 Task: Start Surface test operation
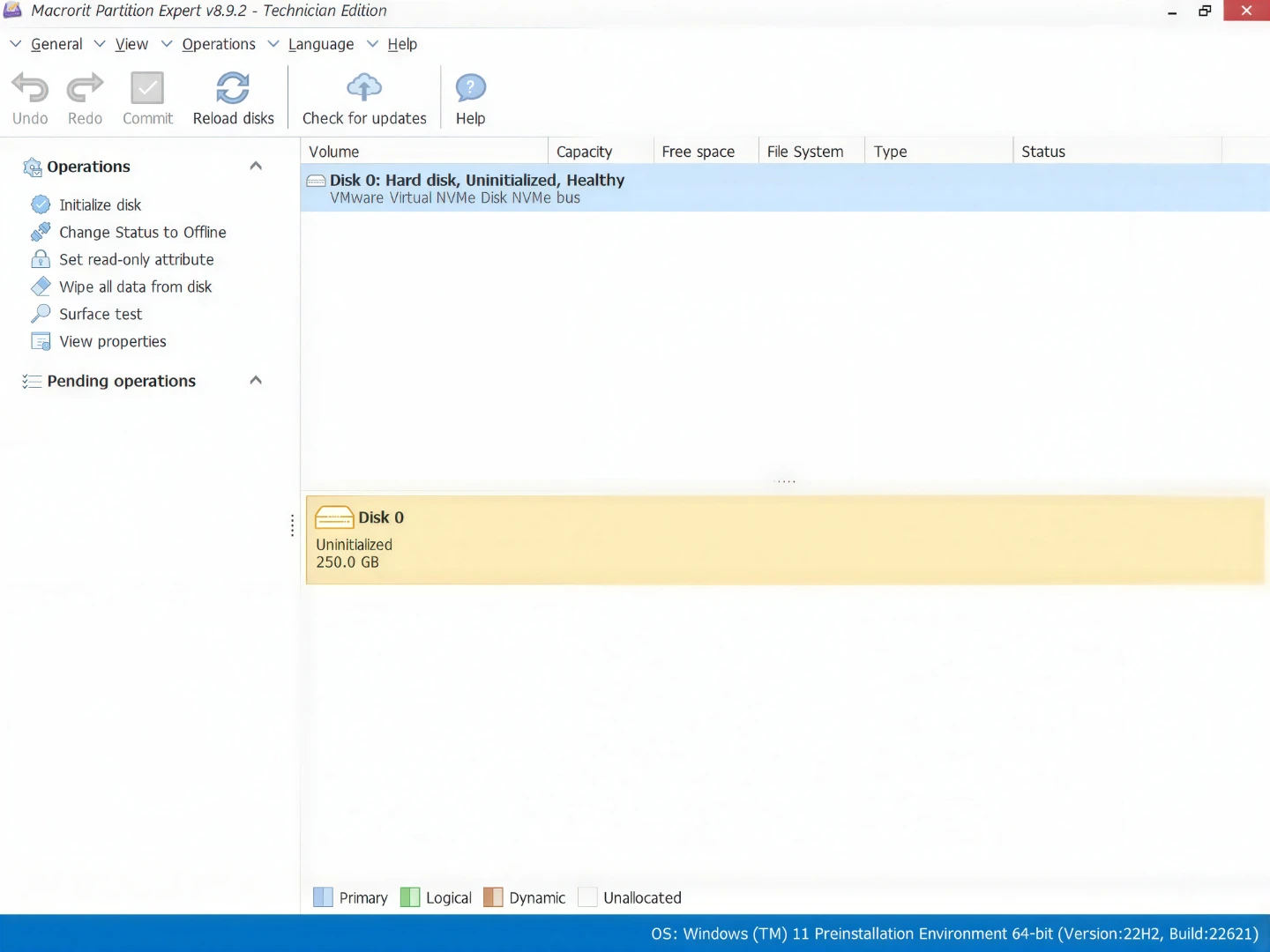point(101,314)
